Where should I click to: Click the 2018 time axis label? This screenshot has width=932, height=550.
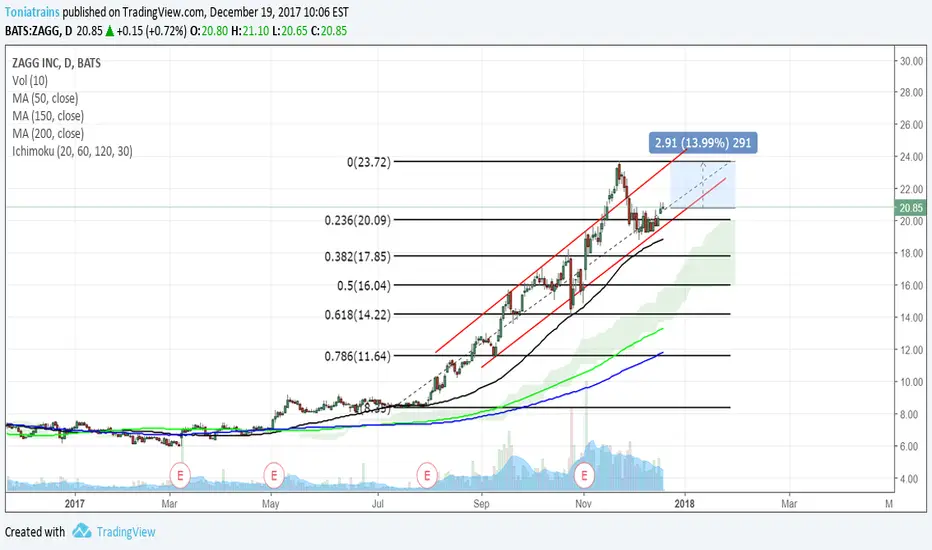pos(684,504)
